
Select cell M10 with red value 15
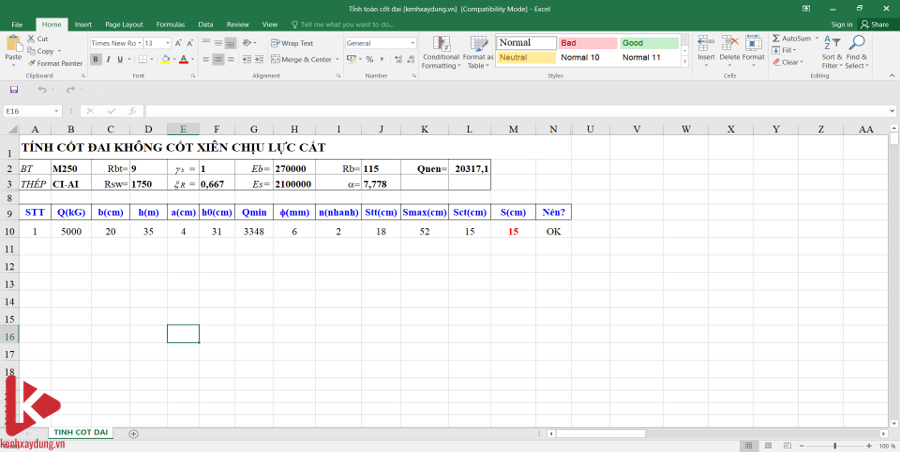click(x=513, y=231)
